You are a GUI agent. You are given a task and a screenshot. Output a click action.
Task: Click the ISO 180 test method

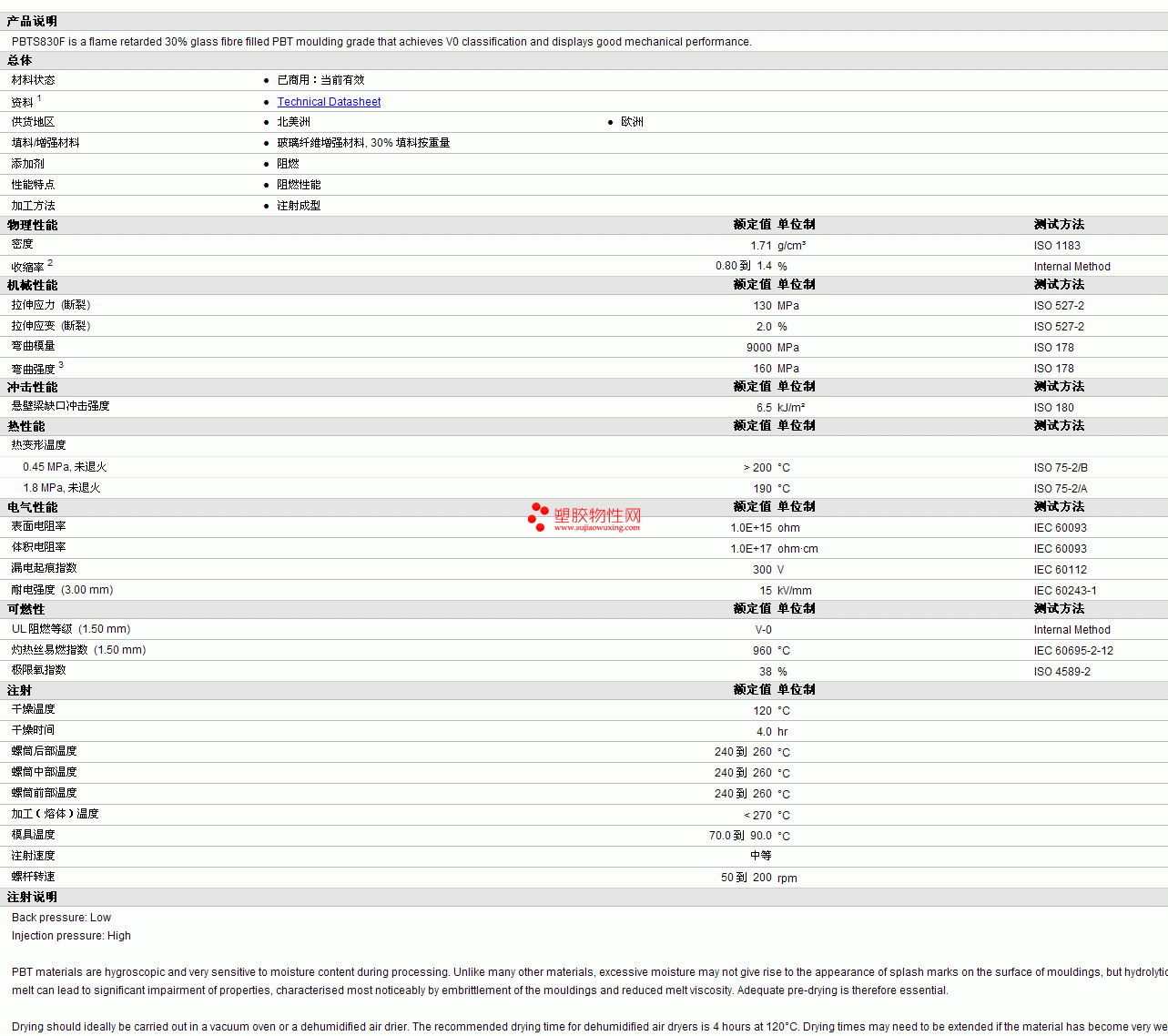click(1053, 408)
